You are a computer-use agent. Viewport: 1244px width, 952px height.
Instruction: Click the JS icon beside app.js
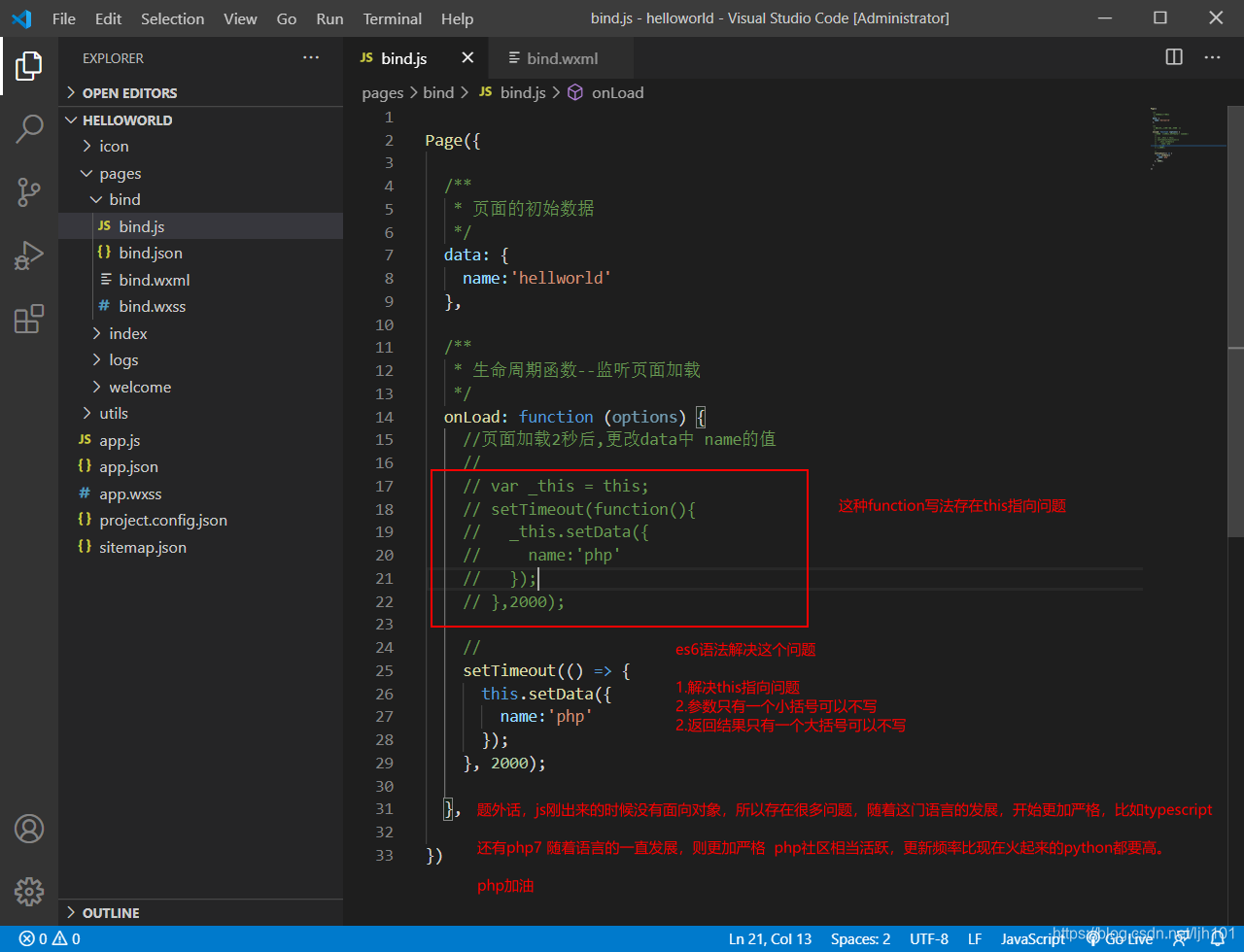point(85,440)
